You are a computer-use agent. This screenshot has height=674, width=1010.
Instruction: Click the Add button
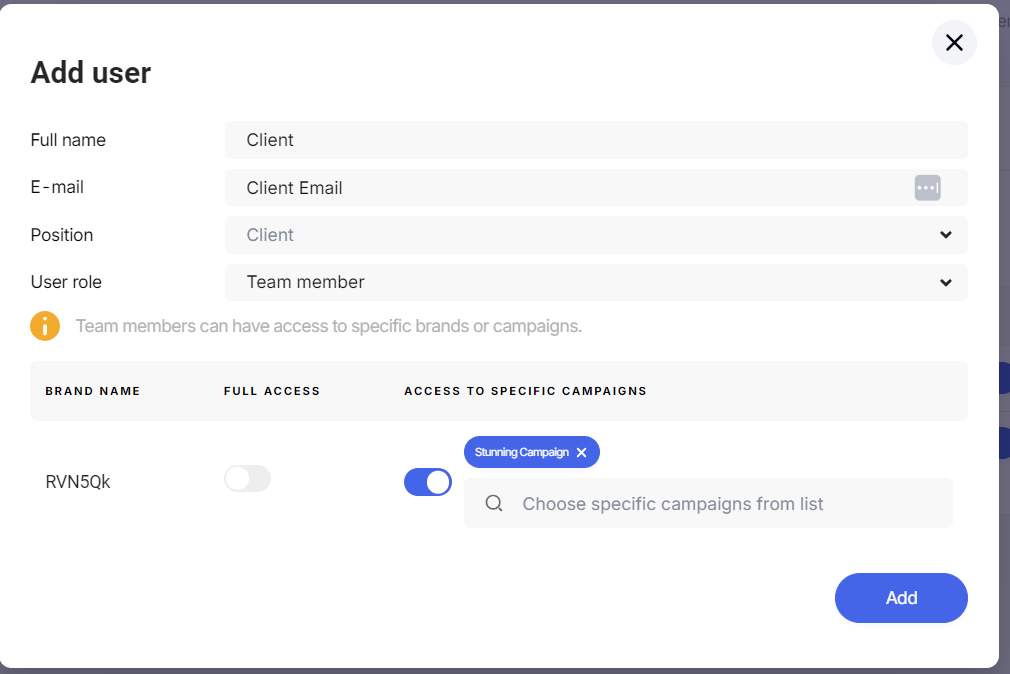pos(901,598)
